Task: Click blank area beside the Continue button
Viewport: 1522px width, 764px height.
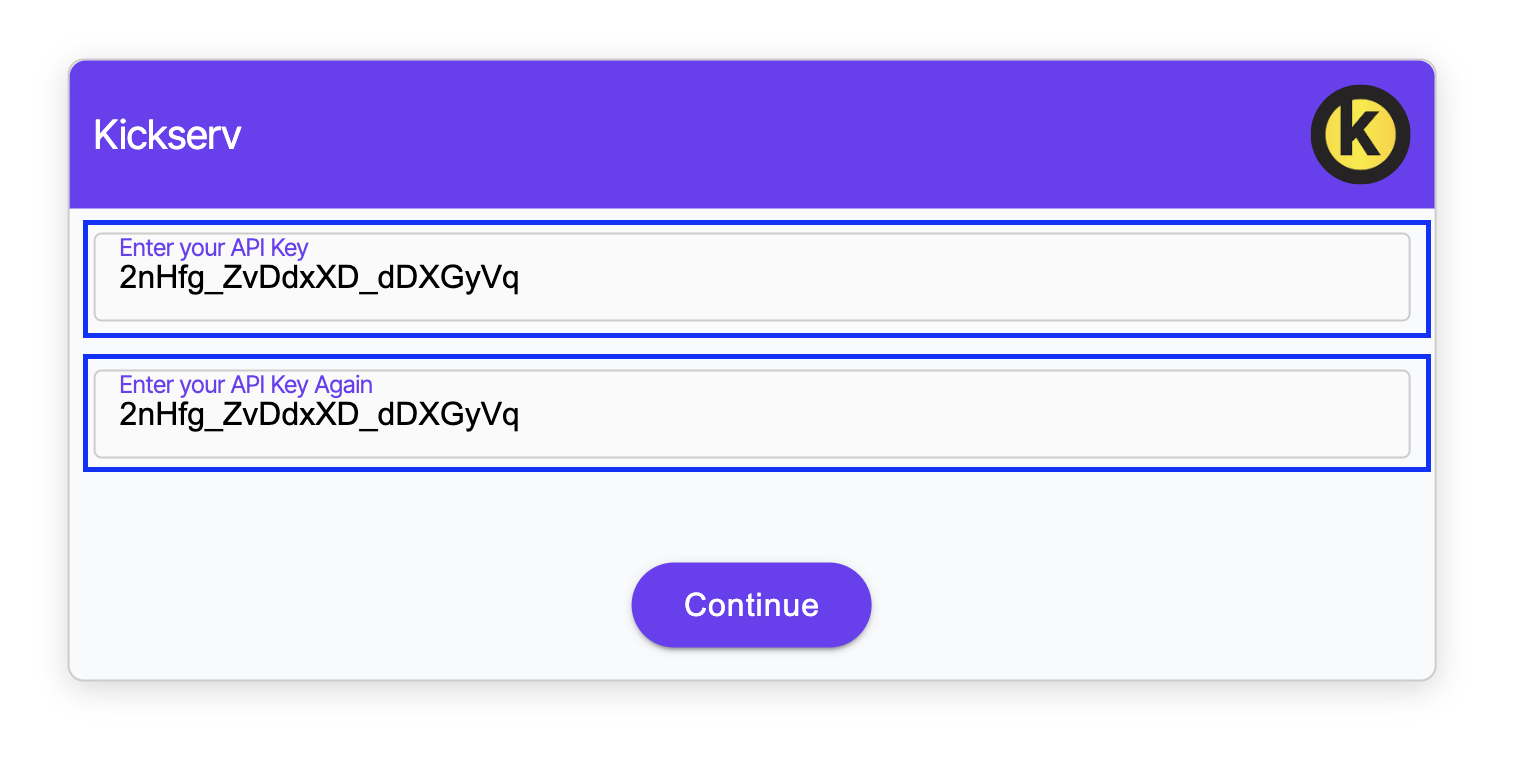Action: (1100, 605)
